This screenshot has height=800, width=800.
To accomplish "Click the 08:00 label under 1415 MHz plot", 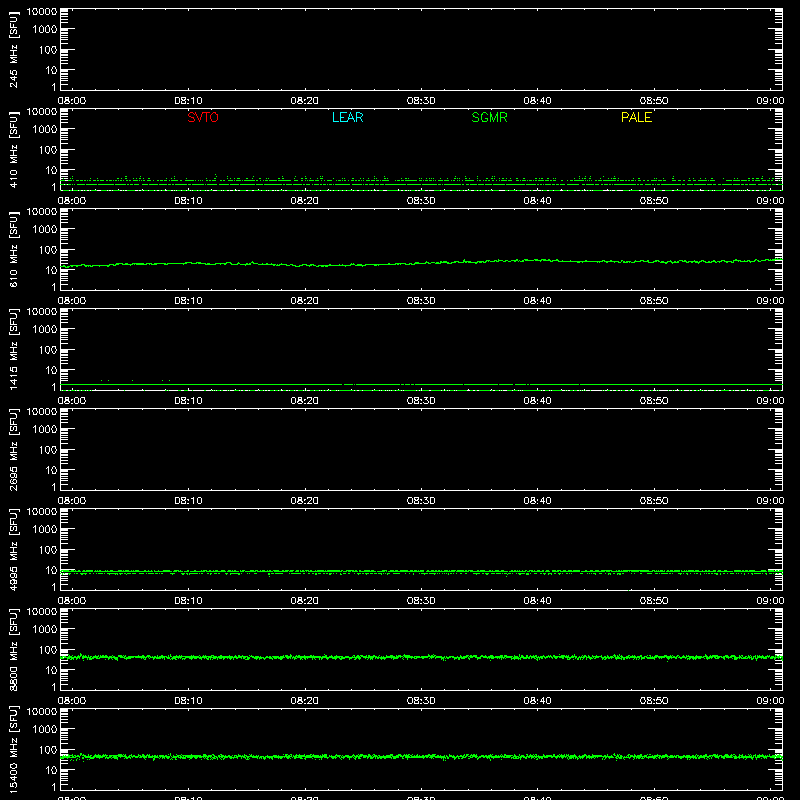I will tap(71, 401).
